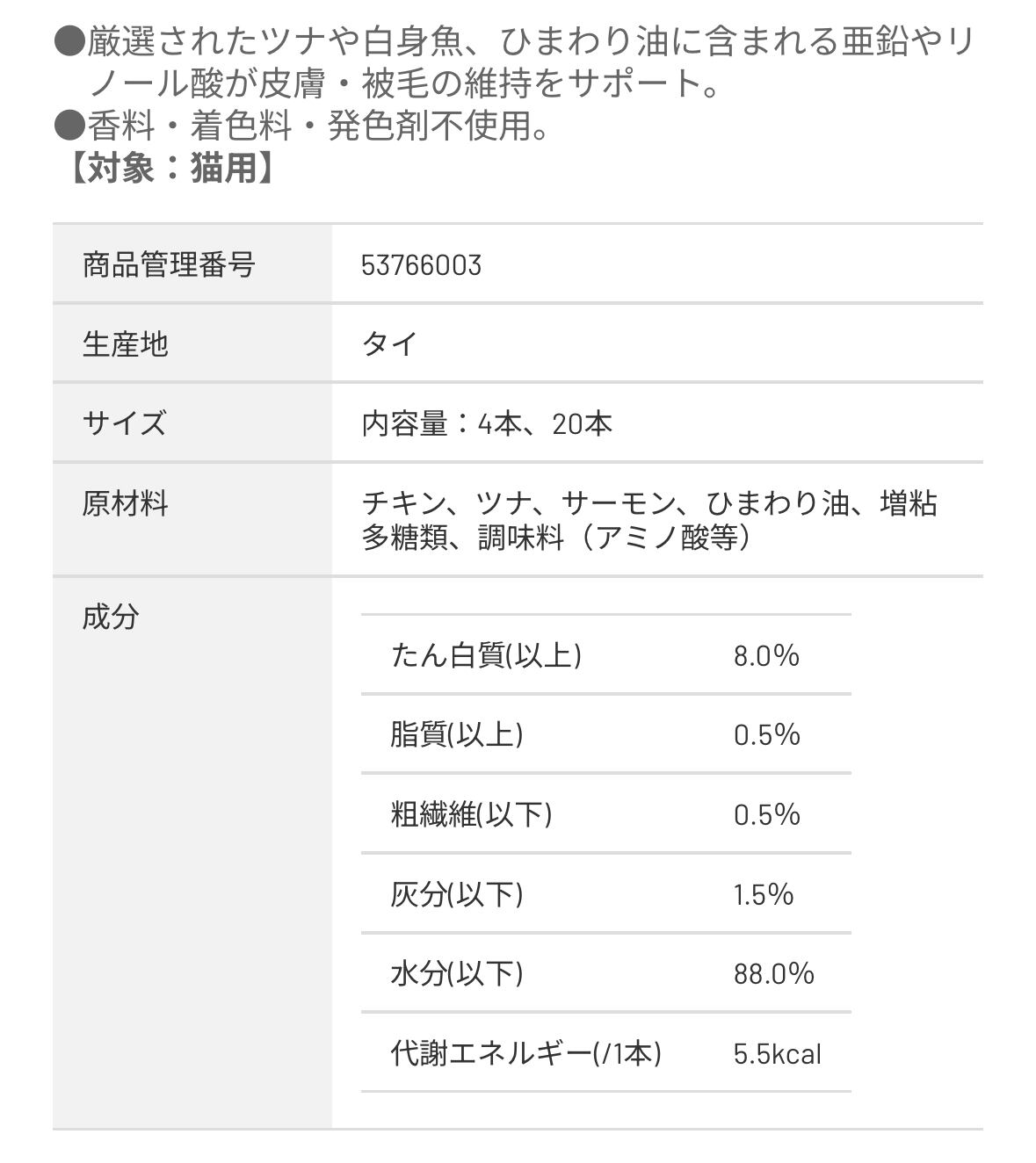Click the 5.5kcal energy value
The height and width of the screenshot is (1163, 1036).
[777, 1054]
